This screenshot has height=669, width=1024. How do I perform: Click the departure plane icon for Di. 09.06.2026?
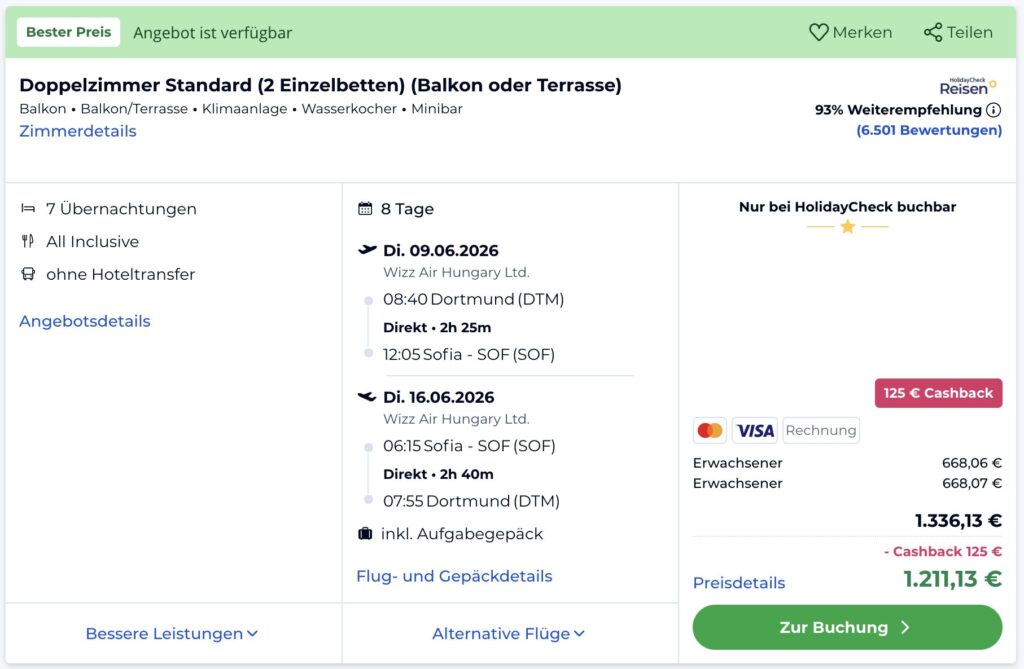[367, 250]
